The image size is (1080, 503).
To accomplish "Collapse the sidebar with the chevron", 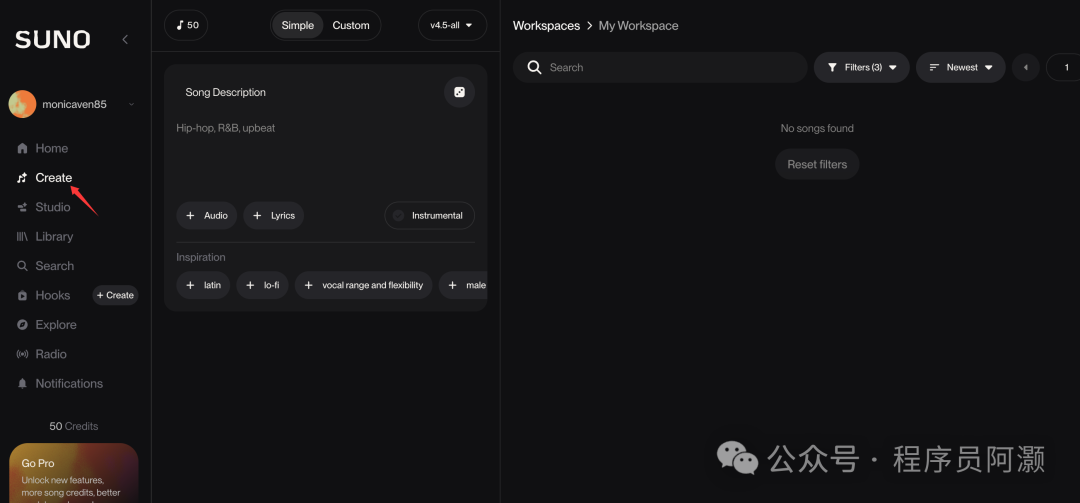I will 125,40.
